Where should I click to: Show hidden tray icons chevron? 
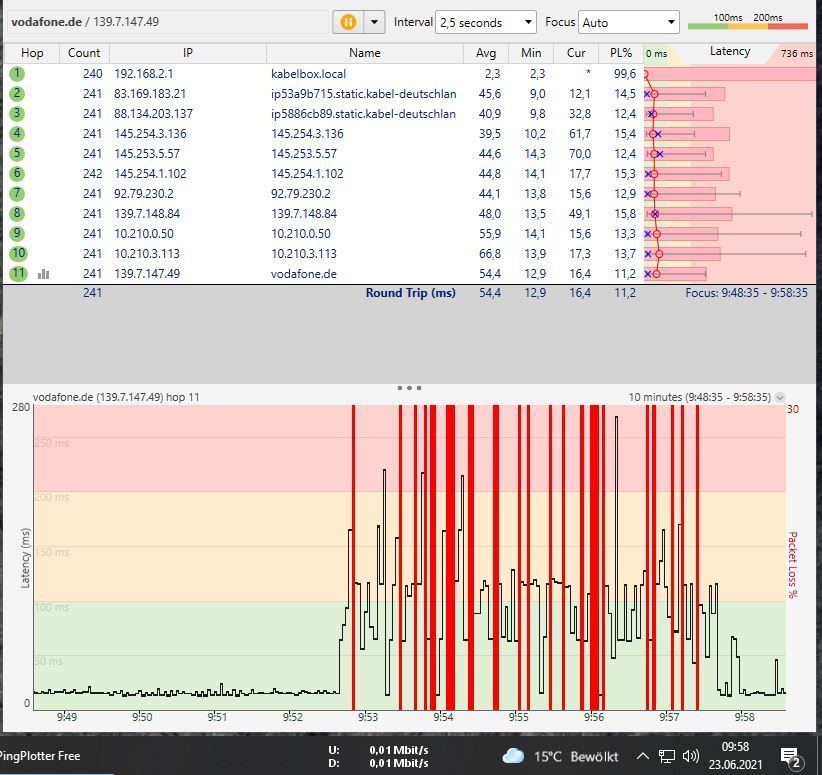click(643, 756)
